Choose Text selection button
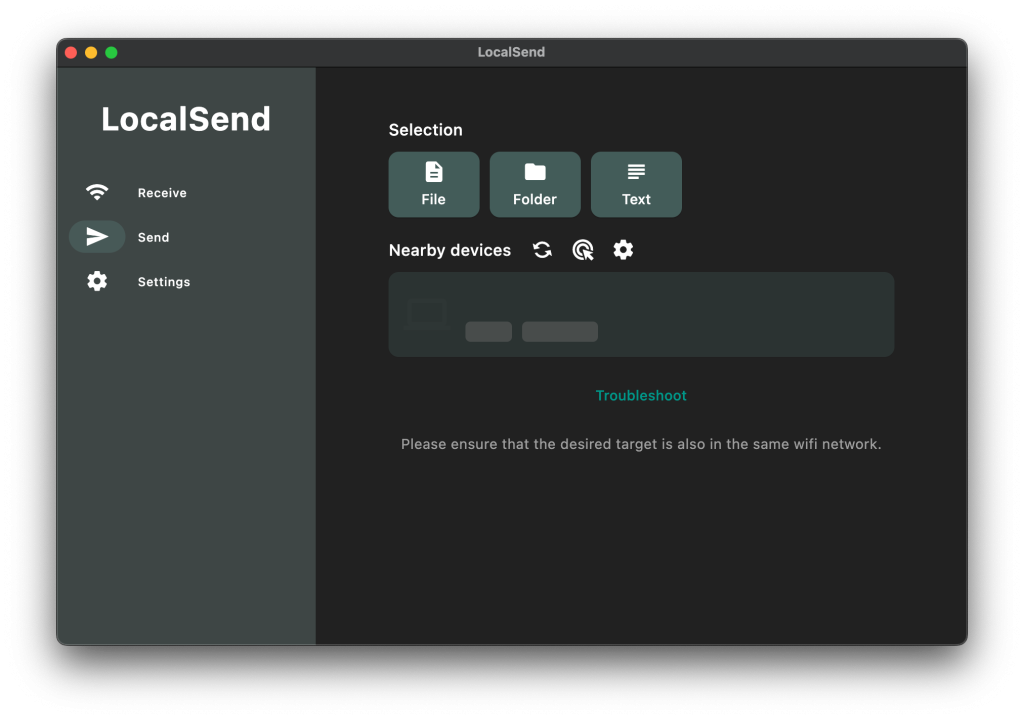 coord(636,184)
